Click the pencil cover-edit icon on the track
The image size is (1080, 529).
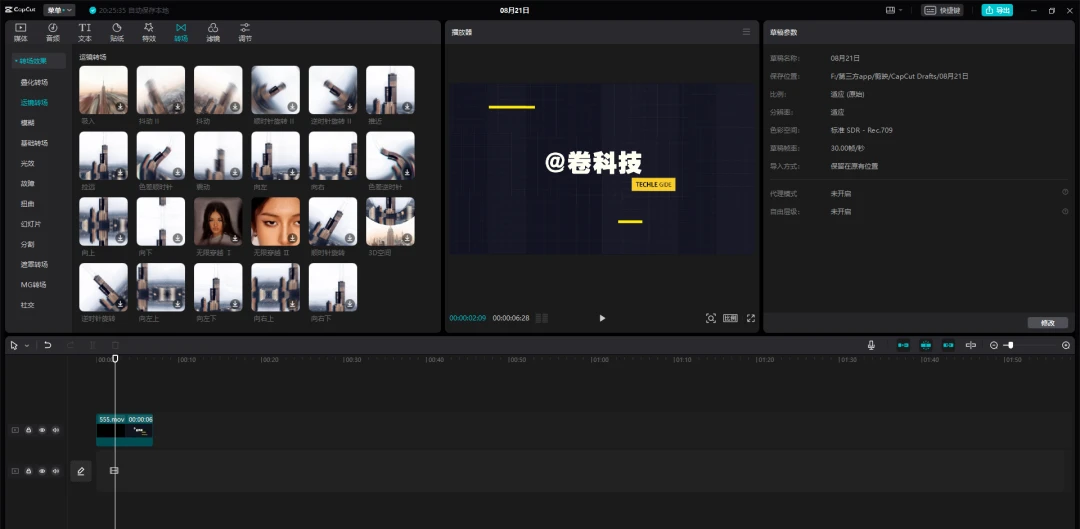click(x=81, y=471)
